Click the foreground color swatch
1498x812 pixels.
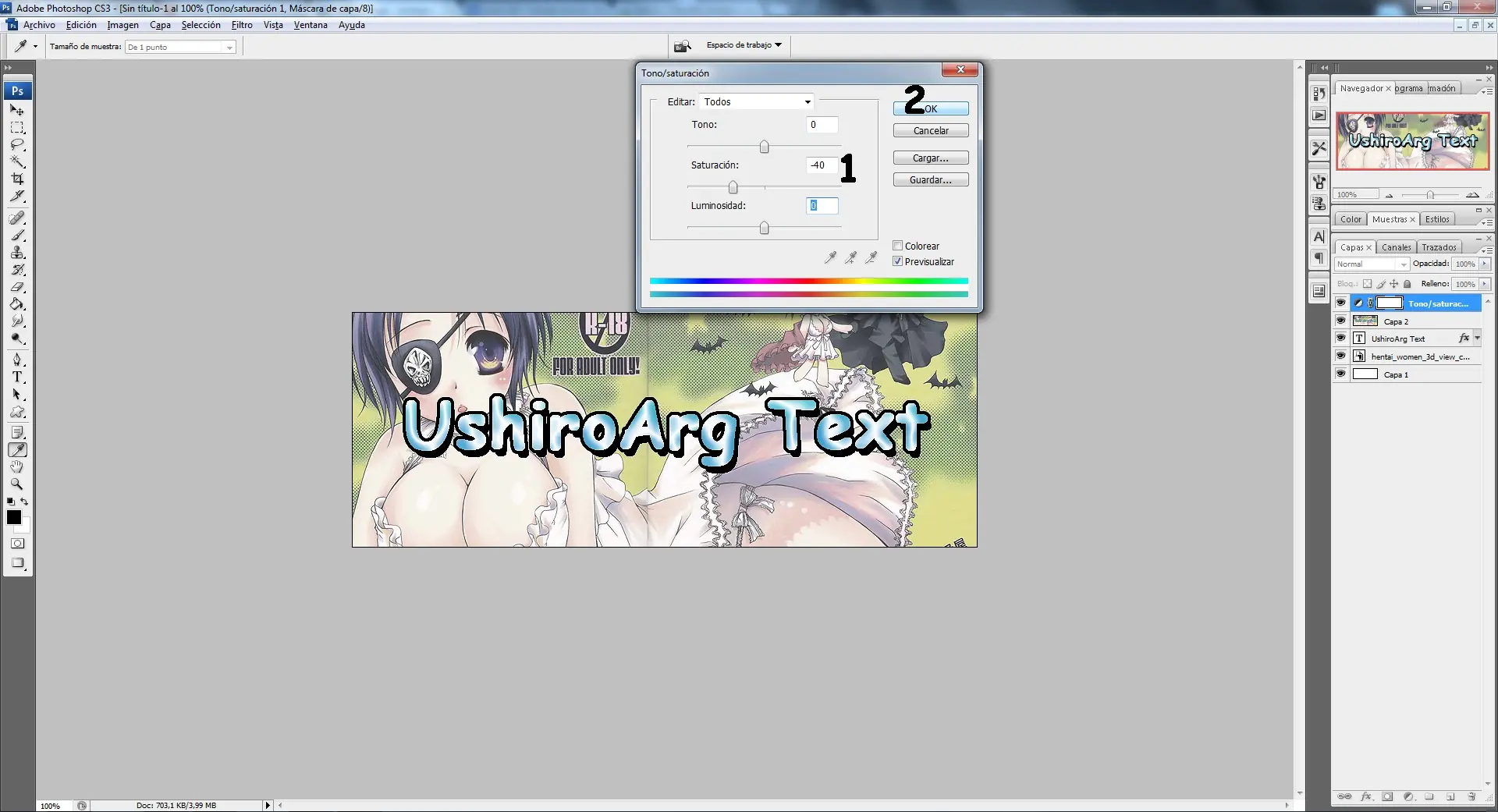(14, 517)
